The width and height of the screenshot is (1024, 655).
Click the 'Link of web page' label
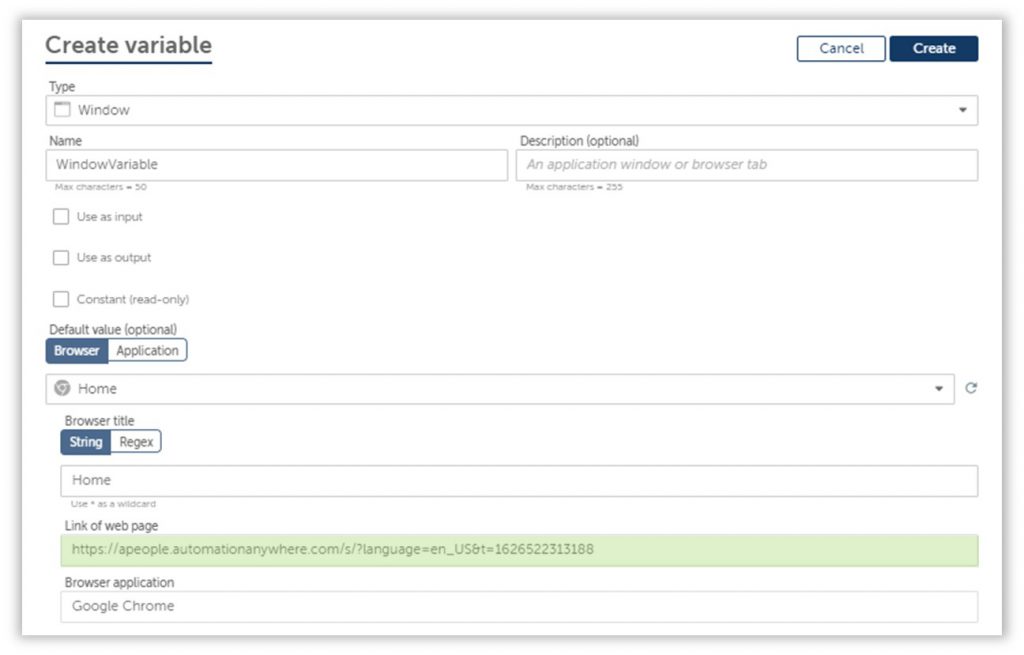click(x=111, y=526)
